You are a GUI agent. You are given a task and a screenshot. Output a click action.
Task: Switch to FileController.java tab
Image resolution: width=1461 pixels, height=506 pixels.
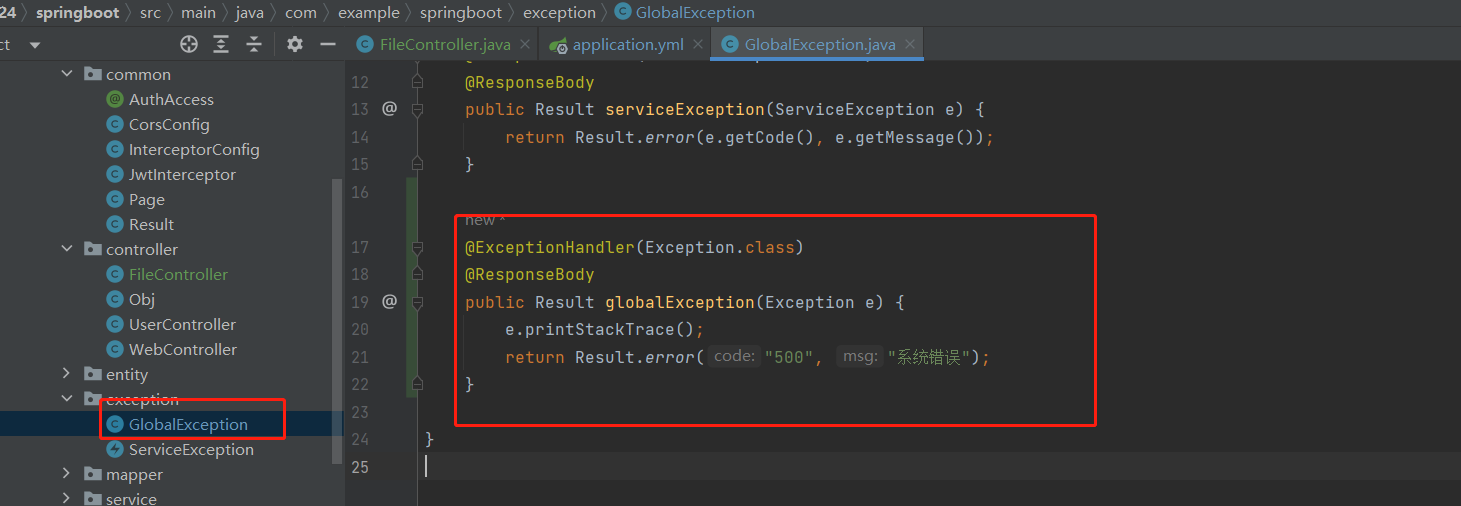[x=445, y=44]
